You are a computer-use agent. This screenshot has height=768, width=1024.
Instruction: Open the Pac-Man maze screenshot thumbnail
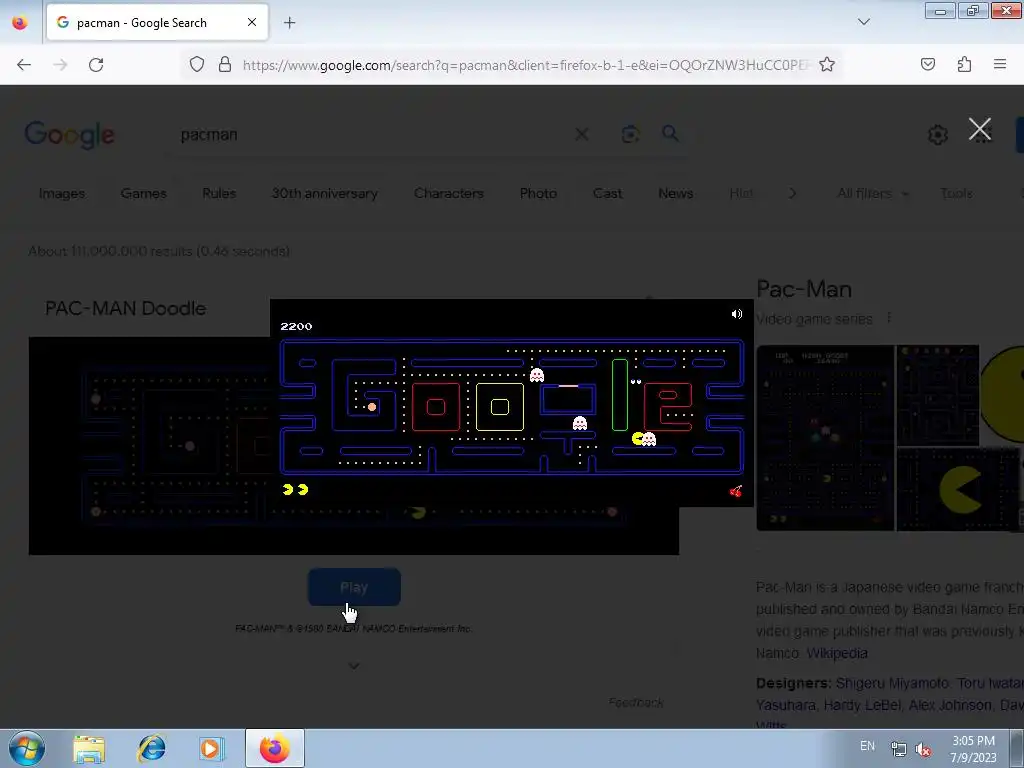point(825,438)
